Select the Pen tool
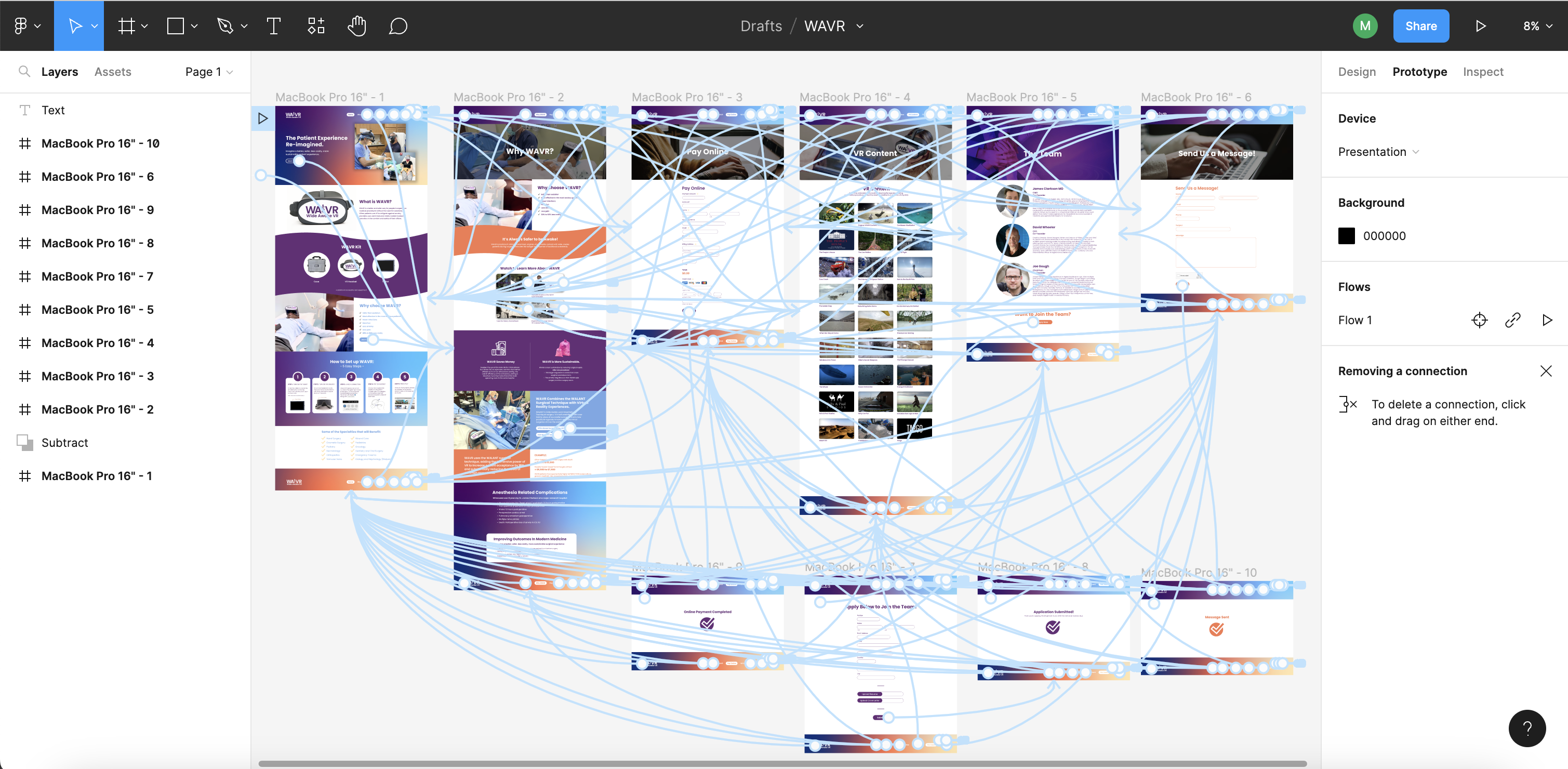This screenshot has width=1568, height=769. [x=225, y=25]
